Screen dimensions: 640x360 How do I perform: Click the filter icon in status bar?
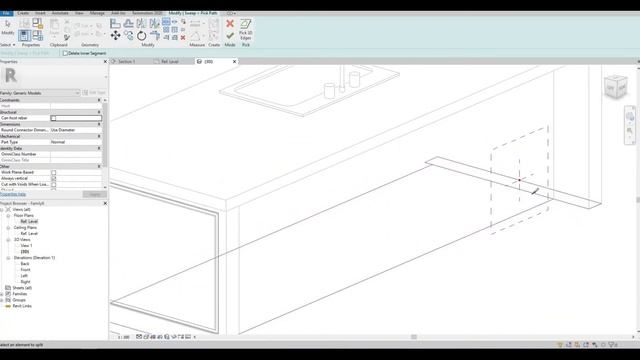coord(612,345)
